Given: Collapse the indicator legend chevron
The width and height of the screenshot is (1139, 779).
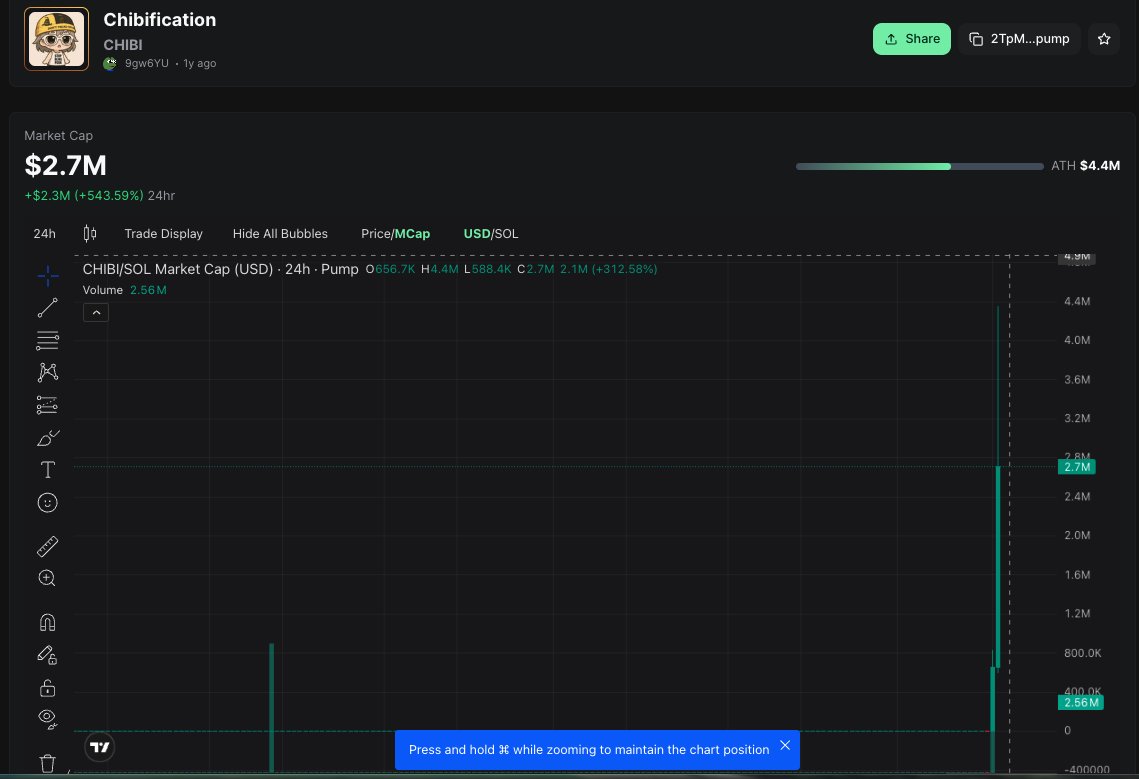Looking at the screenshot, I should [x=96, y=312].
